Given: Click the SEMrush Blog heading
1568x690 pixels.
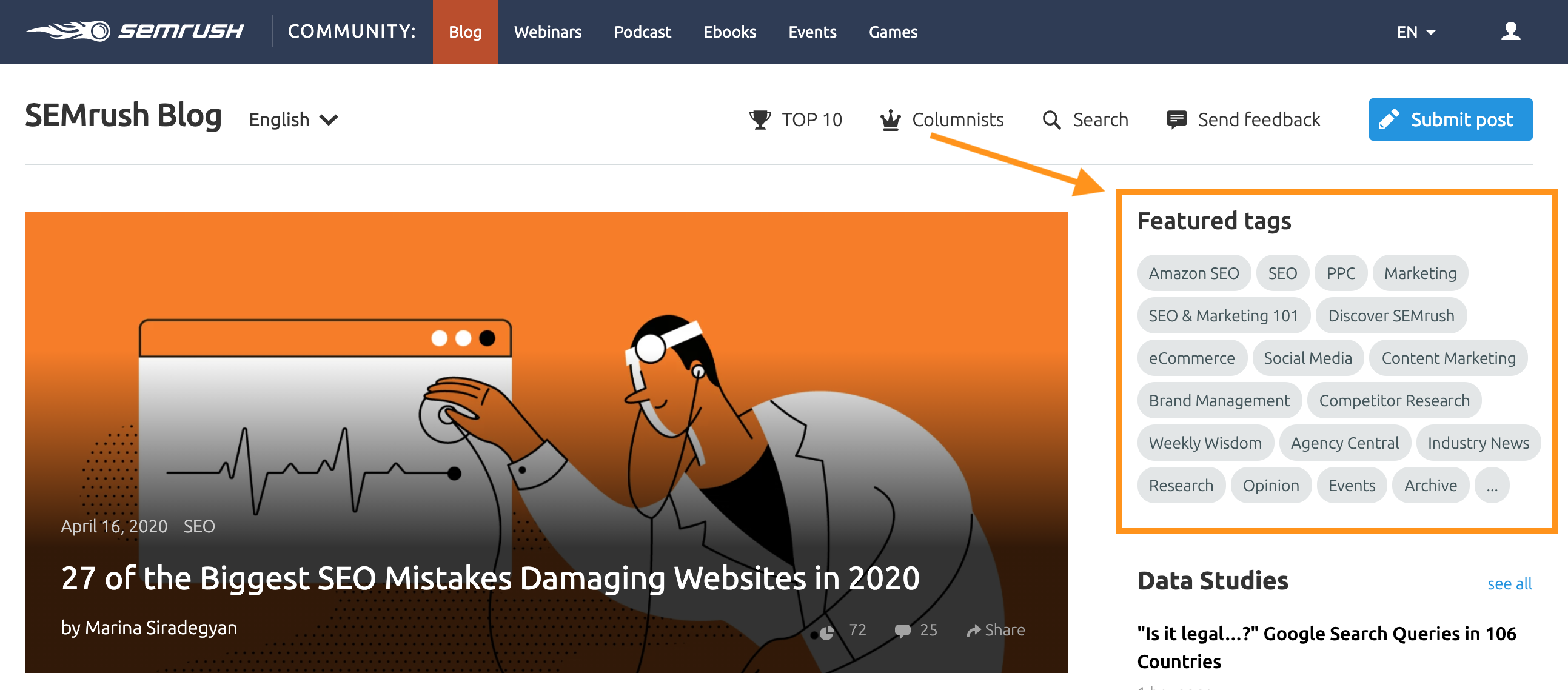Looking at the screenshot, I should 123,116.
